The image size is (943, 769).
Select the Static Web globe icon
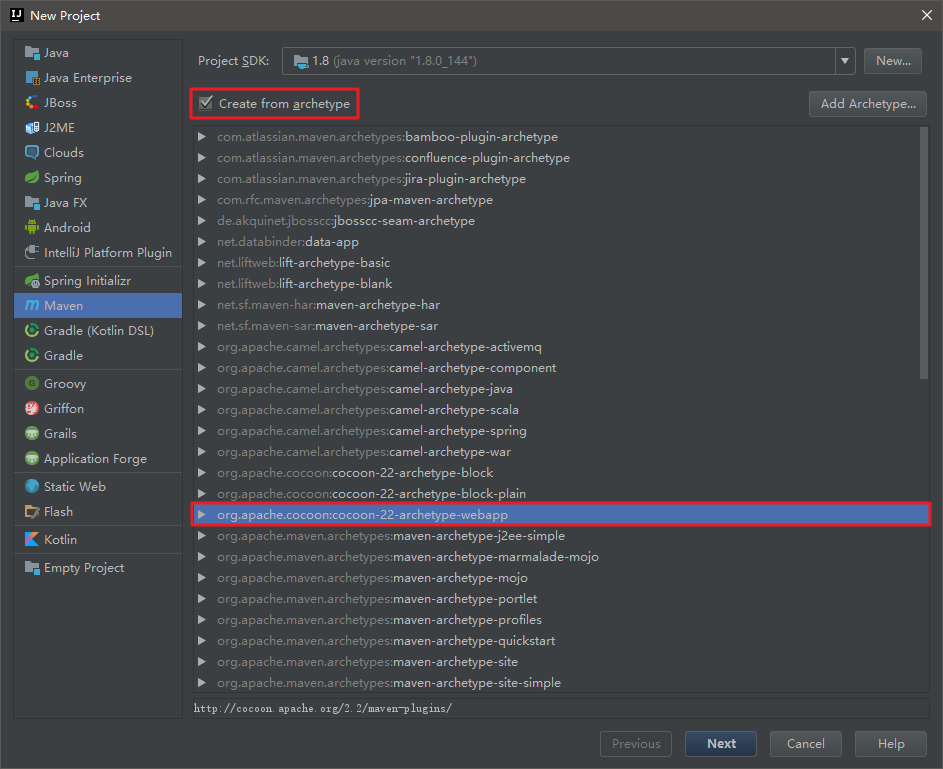[32, 486]
